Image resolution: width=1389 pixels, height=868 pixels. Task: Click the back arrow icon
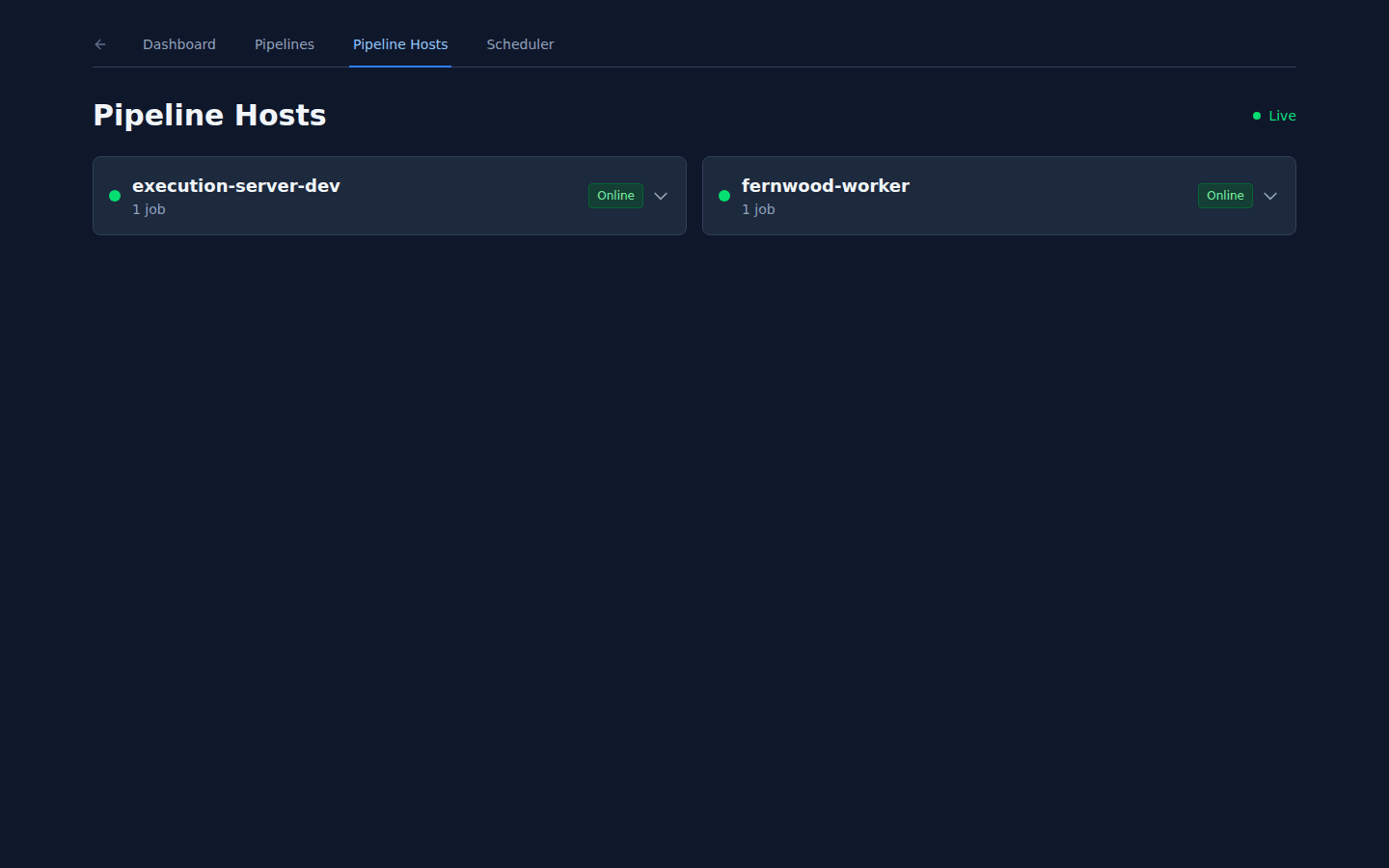click(x=100, y=44)
